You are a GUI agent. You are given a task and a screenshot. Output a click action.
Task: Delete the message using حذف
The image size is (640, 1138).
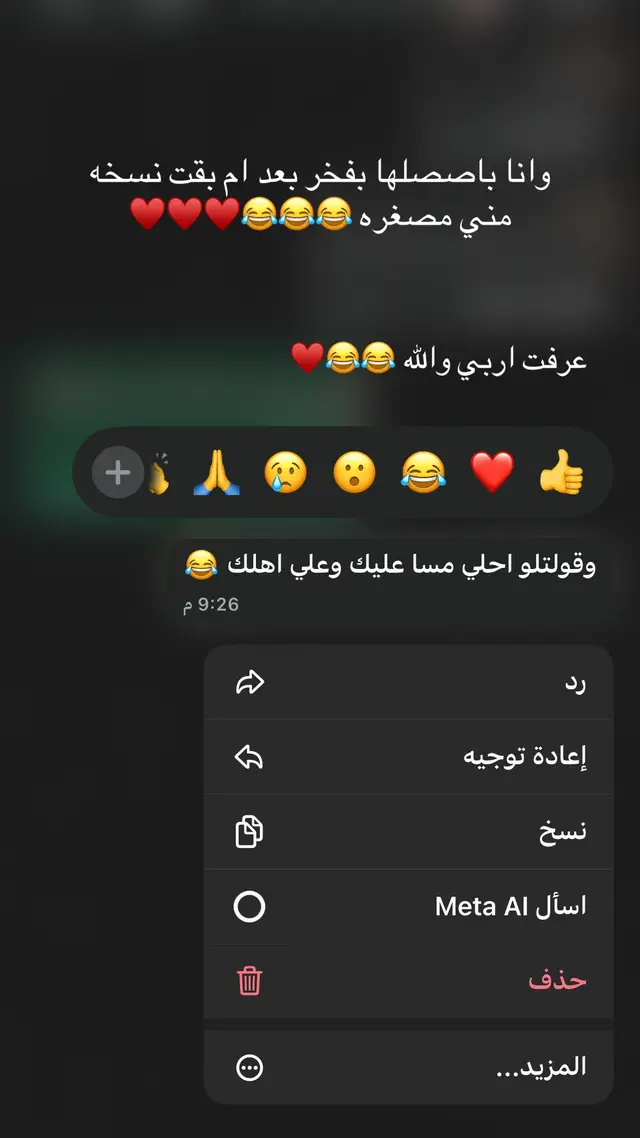click(x=409, y=982)
